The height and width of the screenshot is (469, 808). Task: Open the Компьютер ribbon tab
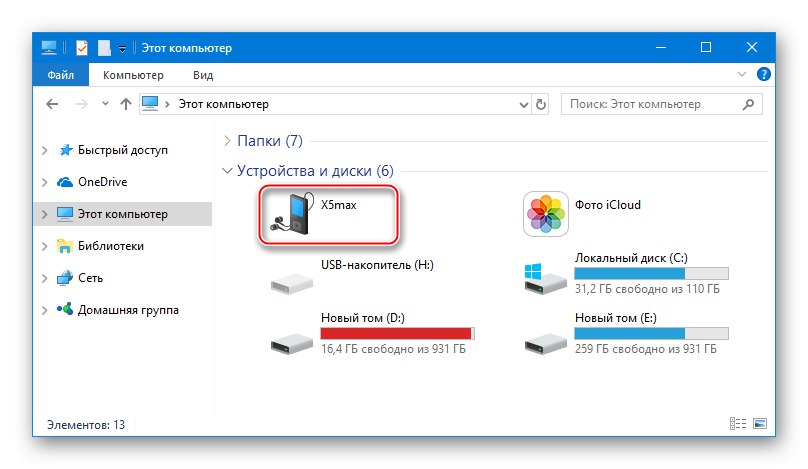click(133, 75)
